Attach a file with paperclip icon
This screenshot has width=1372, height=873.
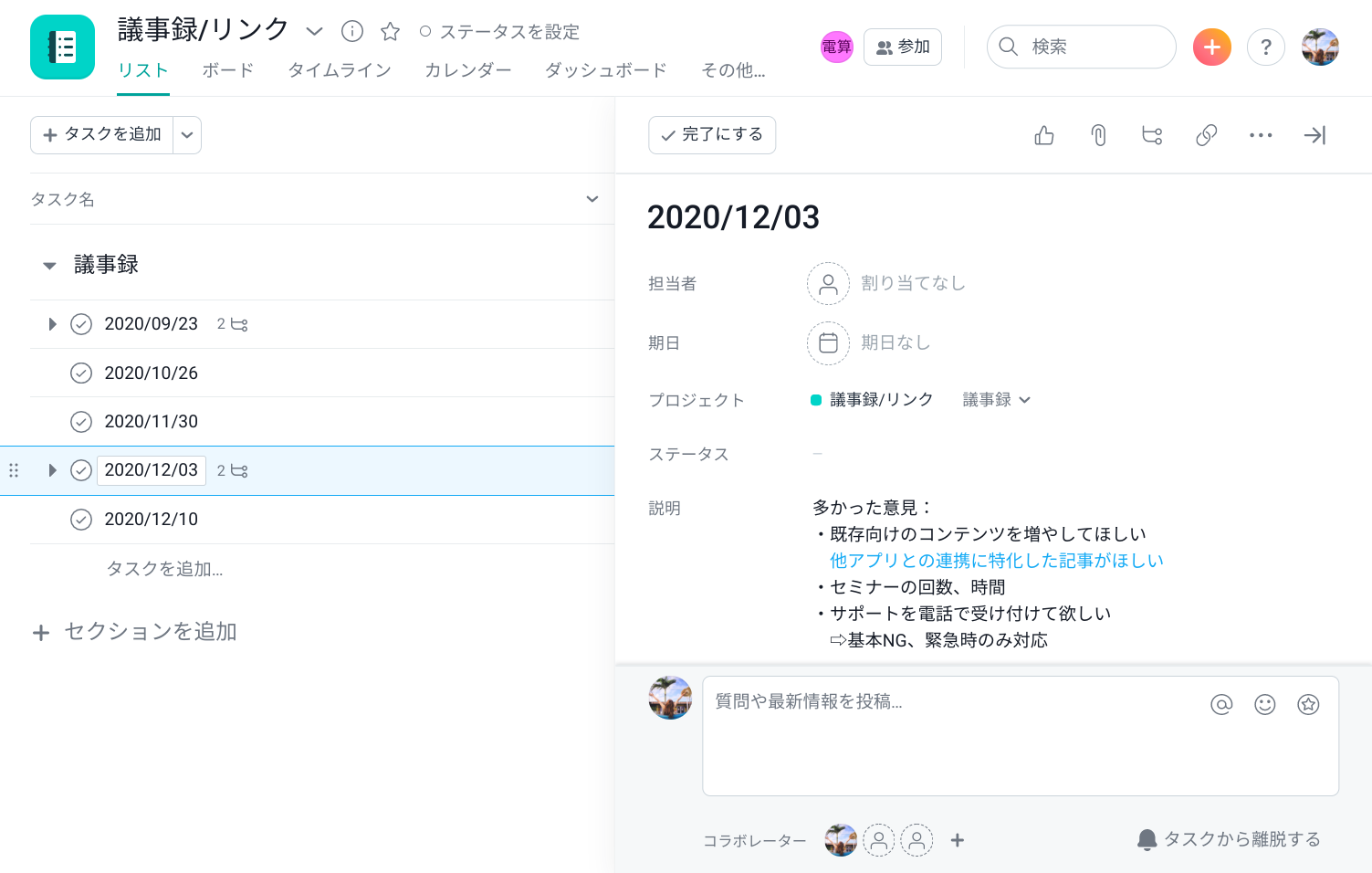click(x=1098, y=135)
